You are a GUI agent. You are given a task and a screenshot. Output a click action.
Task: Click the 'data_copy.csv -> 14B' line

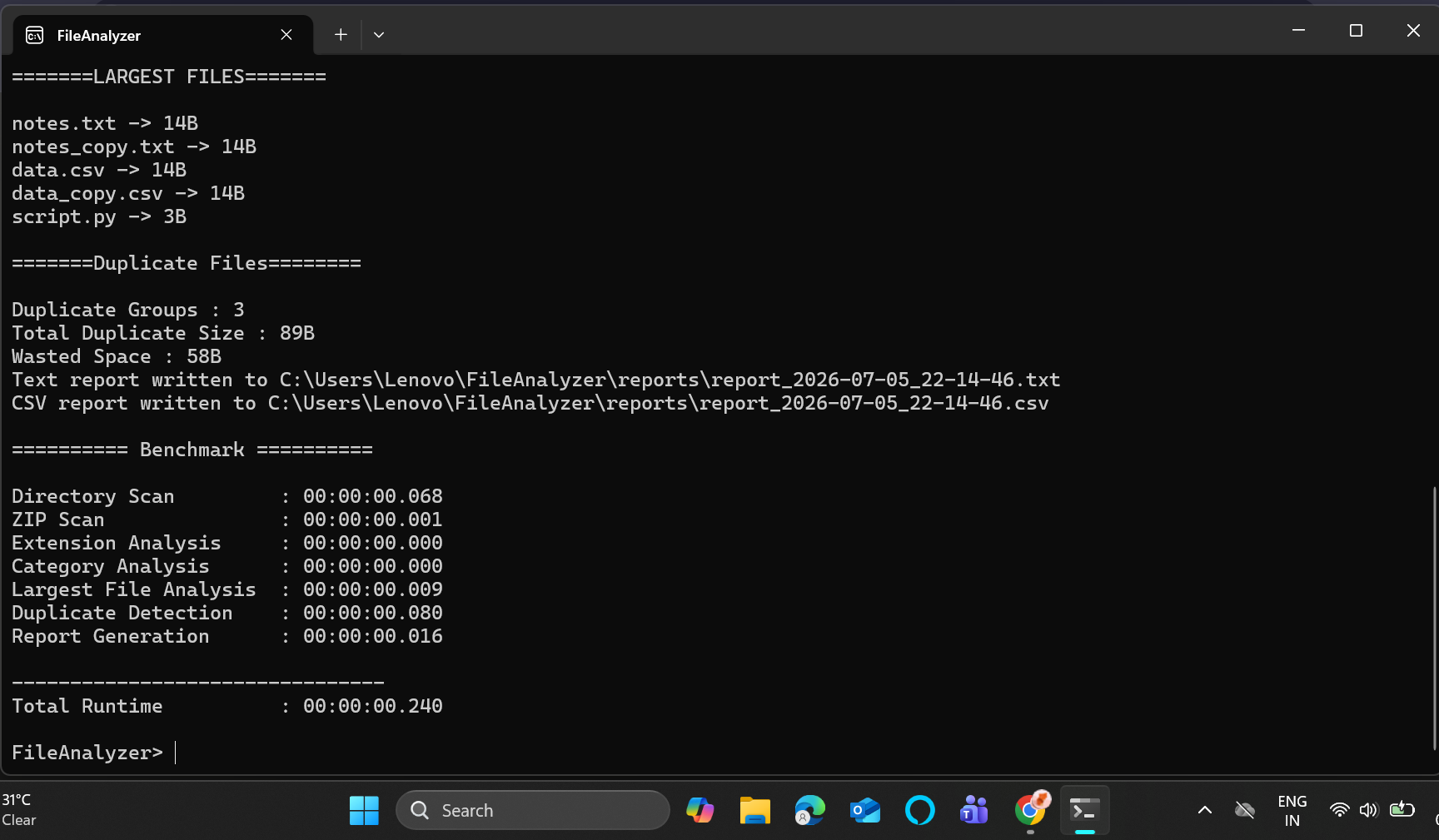tap(128, 193)
